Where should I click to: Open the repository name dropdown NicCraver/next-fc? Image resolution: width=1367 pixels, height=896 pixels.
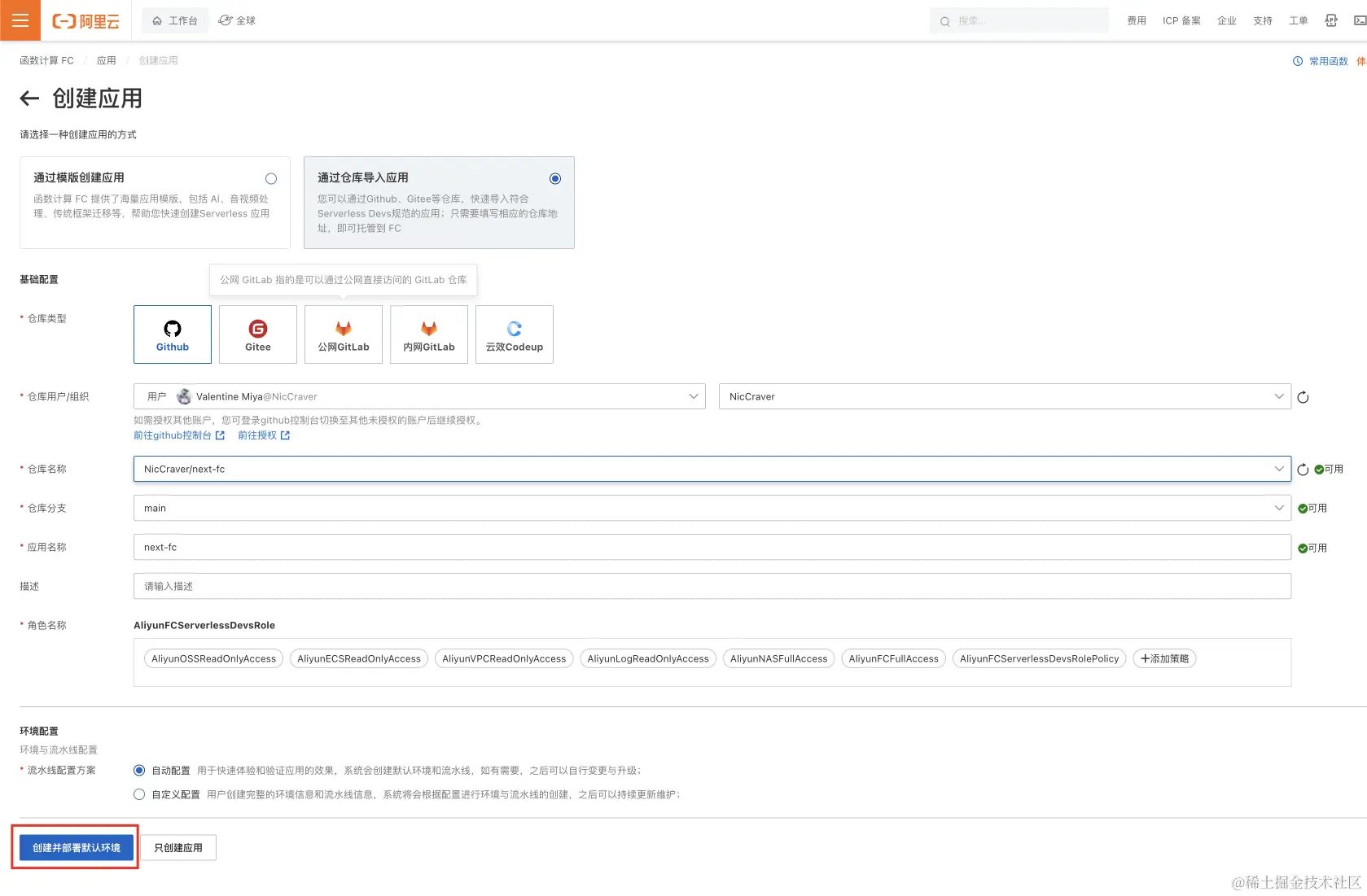click(x=712, y=469)
